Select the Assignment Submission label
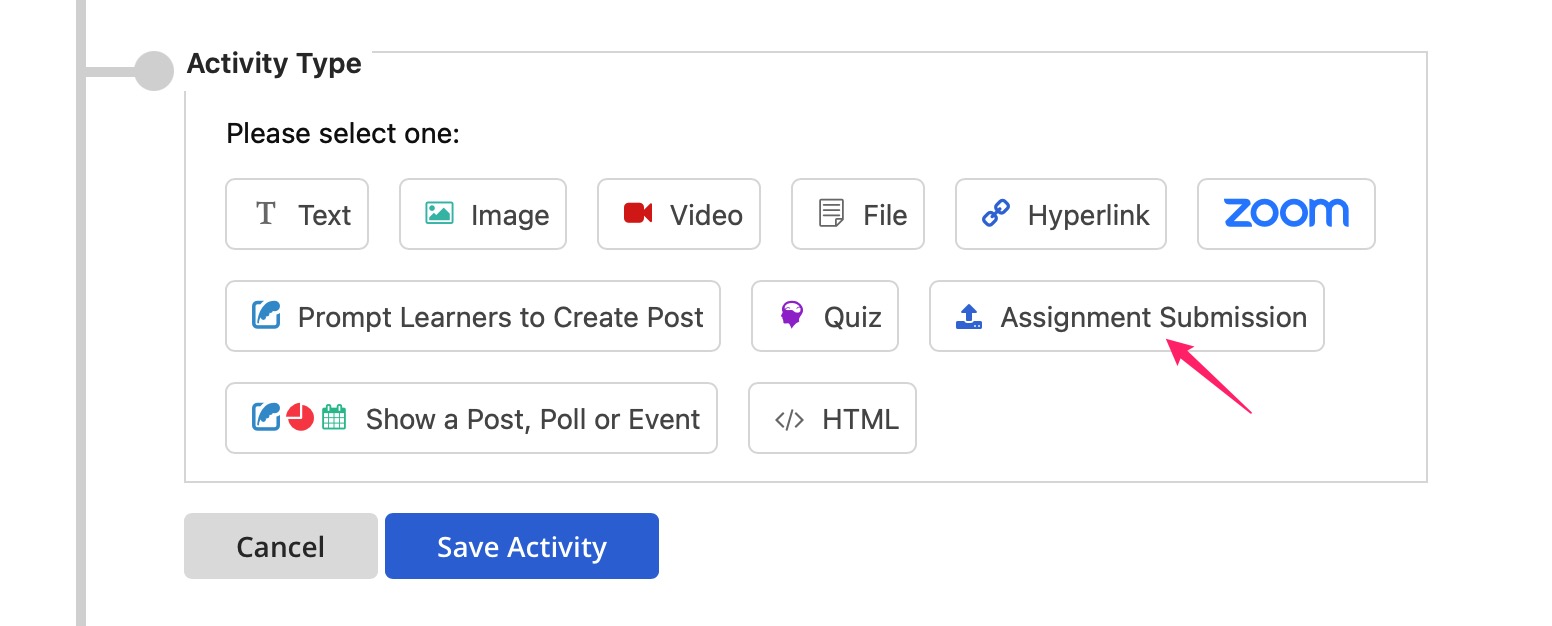This screenshot has height=626, width=1552. (1154, 317)
